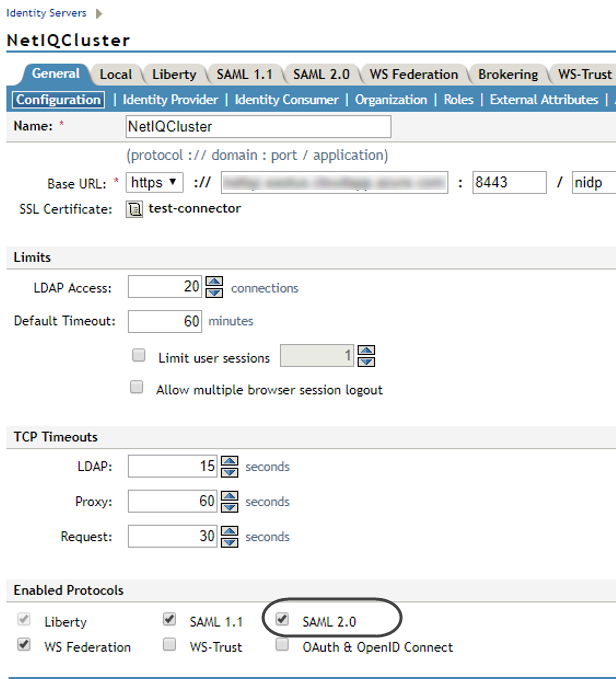The height and width of the screenshot is (679, 616).
Task: Decrease Request timeout seconds down arrow
Action: (x=229, y=542)
